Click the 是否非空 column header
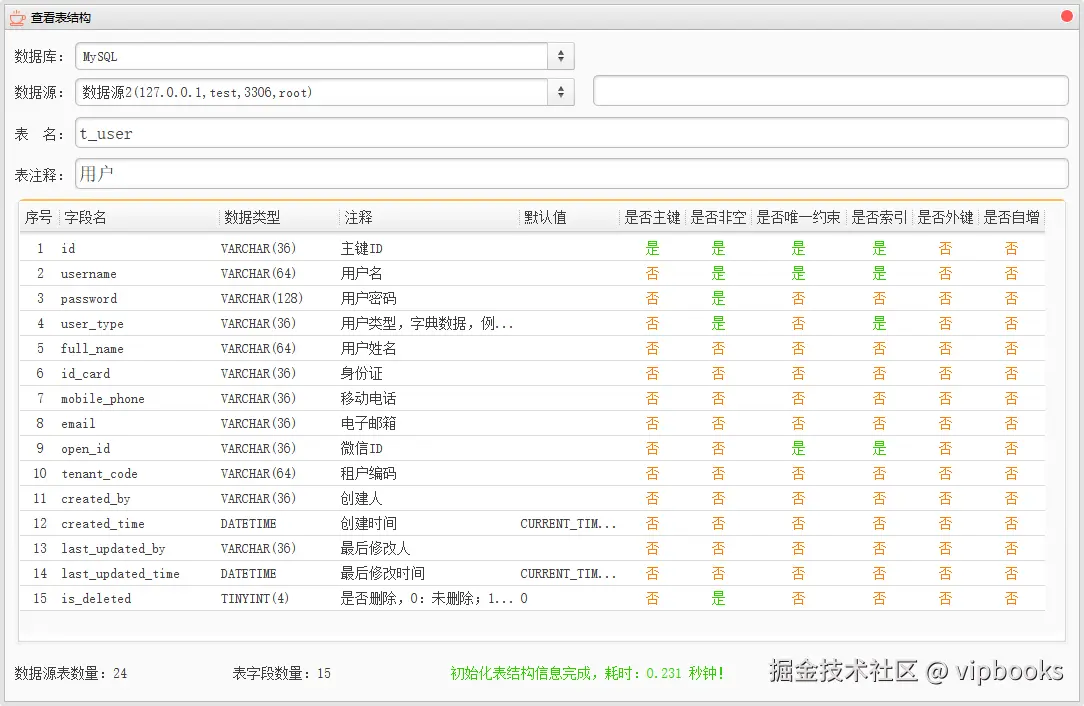The height and width of the screenshot is (706, 1084). (718, 217)
